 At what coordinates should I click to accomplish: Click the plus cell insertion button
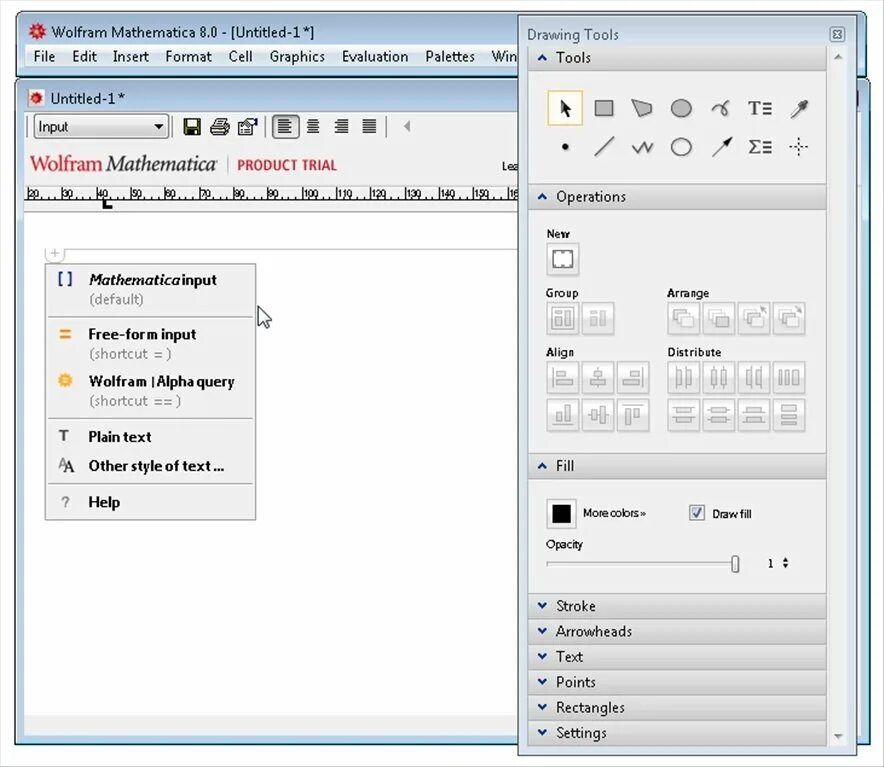pyautogui.click(x=55, y=253)
